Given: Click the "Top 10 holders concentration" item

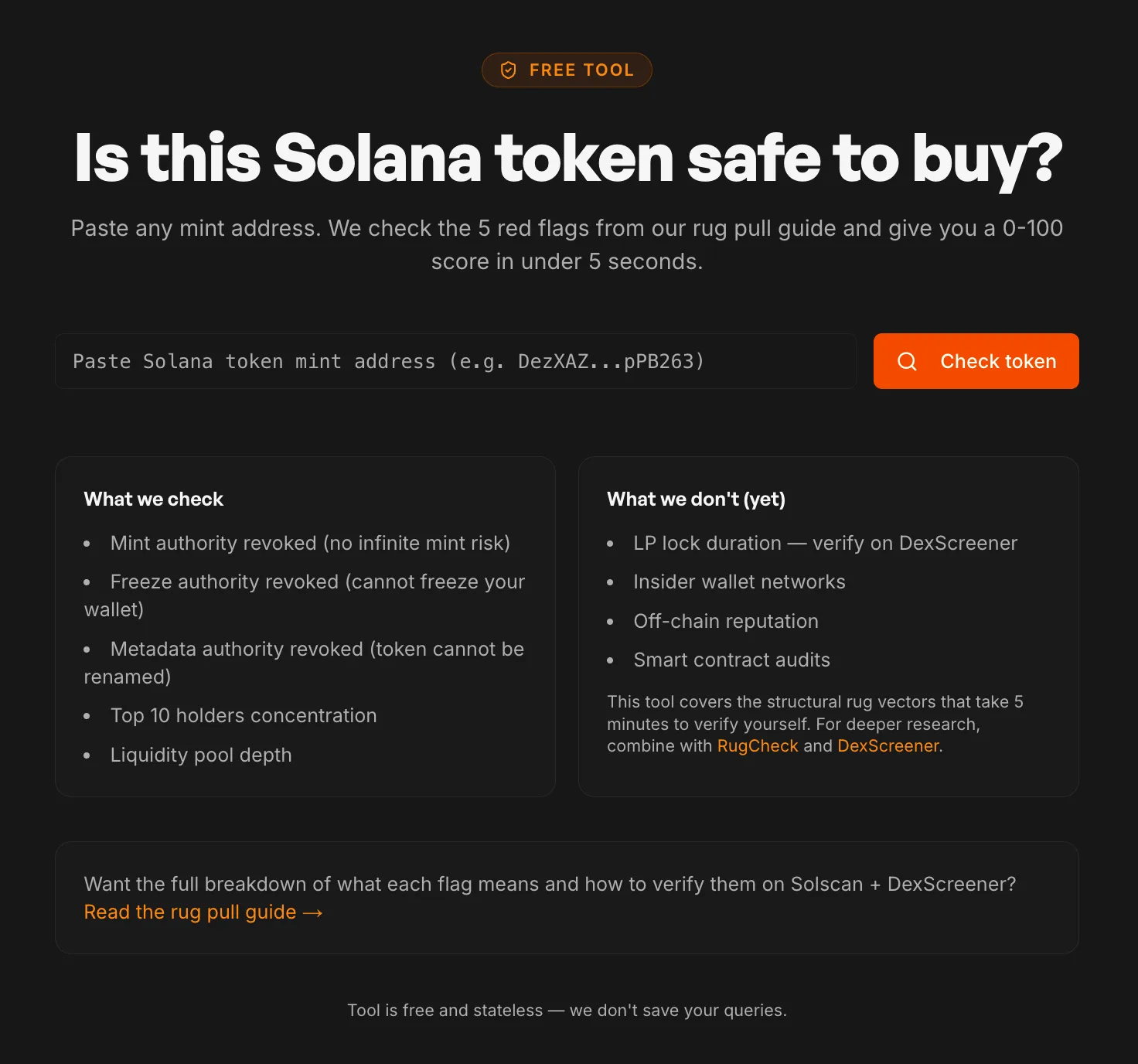Looking at the screenshot, I should click(x=244, y=716).
